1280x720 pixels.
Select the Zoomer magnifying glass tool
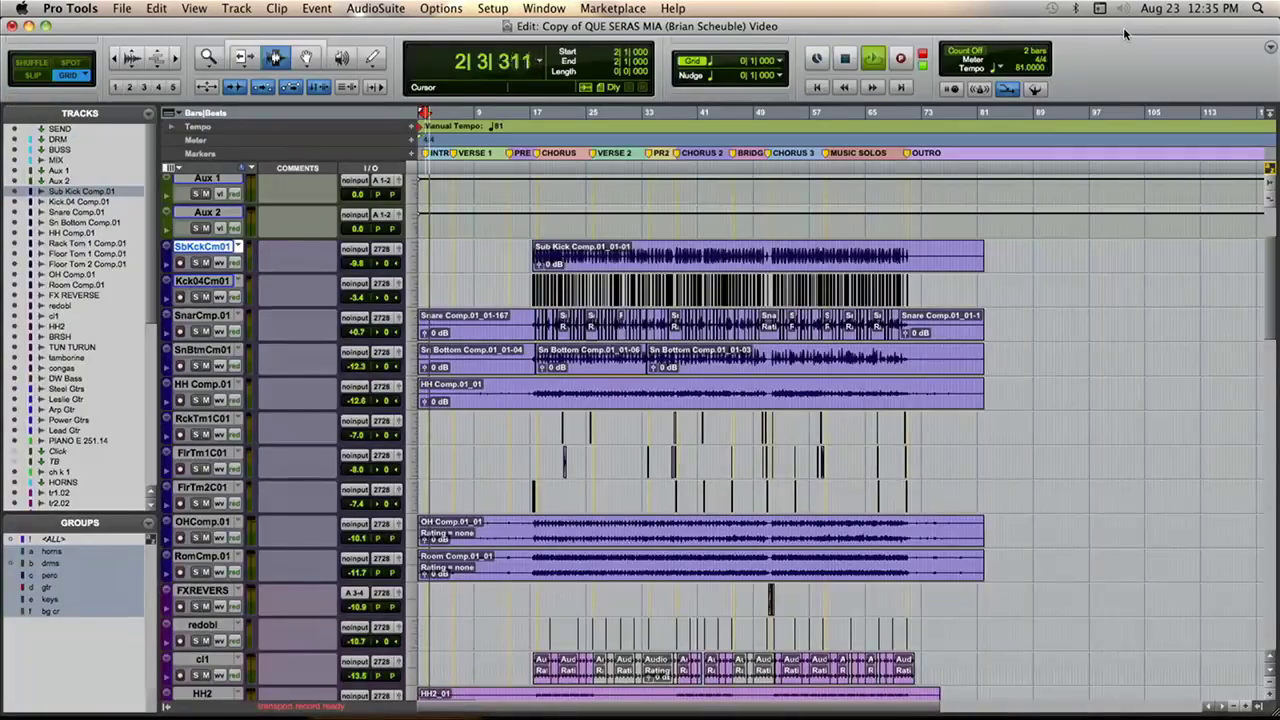click(208, 58)
